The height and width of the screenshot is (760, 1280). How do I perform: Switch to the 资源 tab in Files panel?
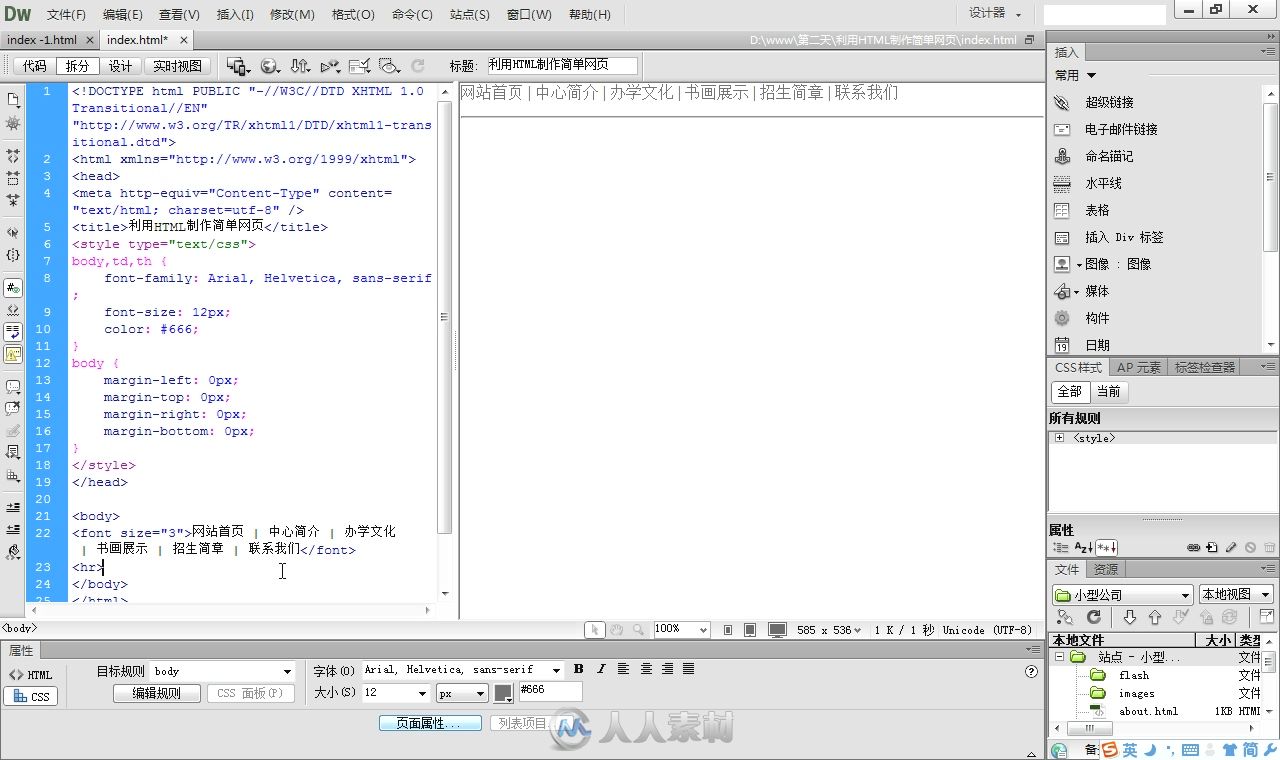coord(1106,569)
